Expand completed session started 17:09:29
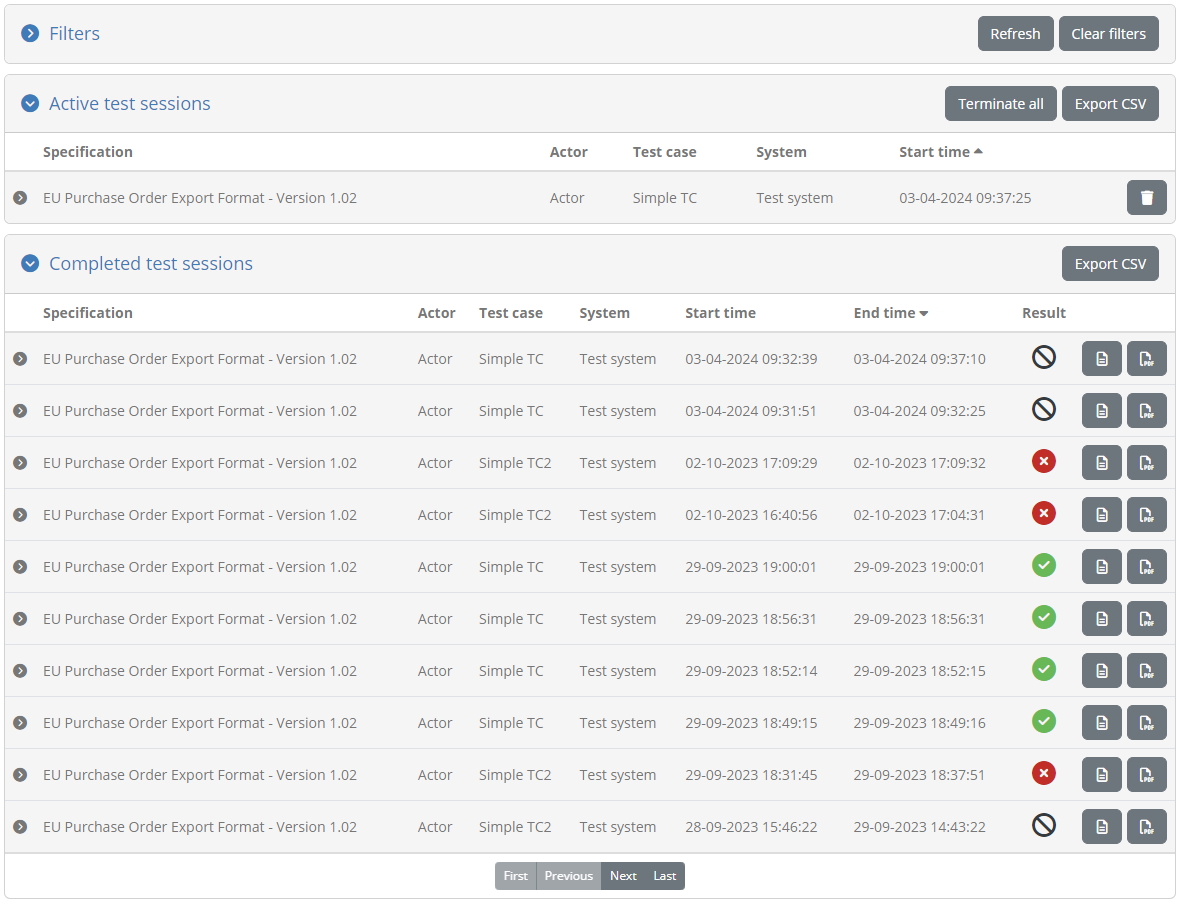This screenshot has width=1180, height=904. coord(20,463)
